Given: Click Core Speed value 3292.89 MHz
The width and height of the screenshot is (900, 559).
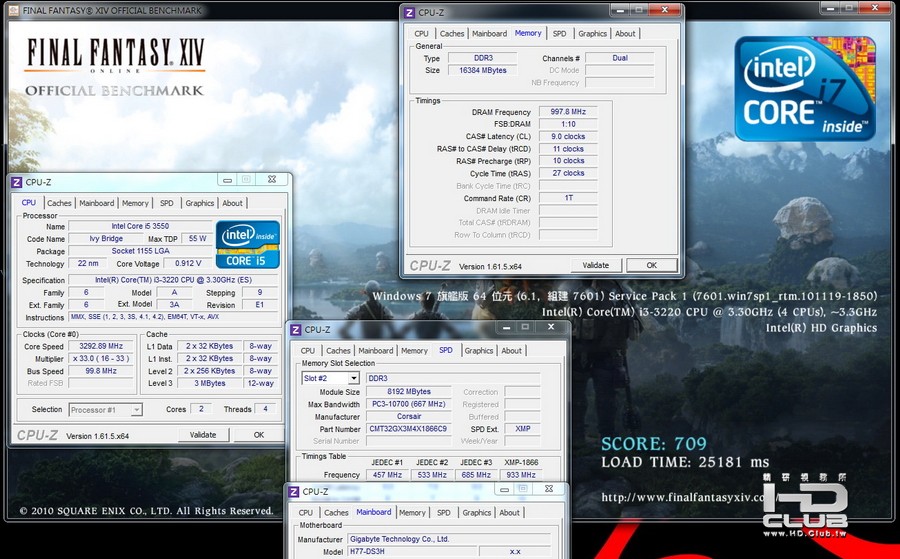Looking at the screenshot, I should coord(101,346).
